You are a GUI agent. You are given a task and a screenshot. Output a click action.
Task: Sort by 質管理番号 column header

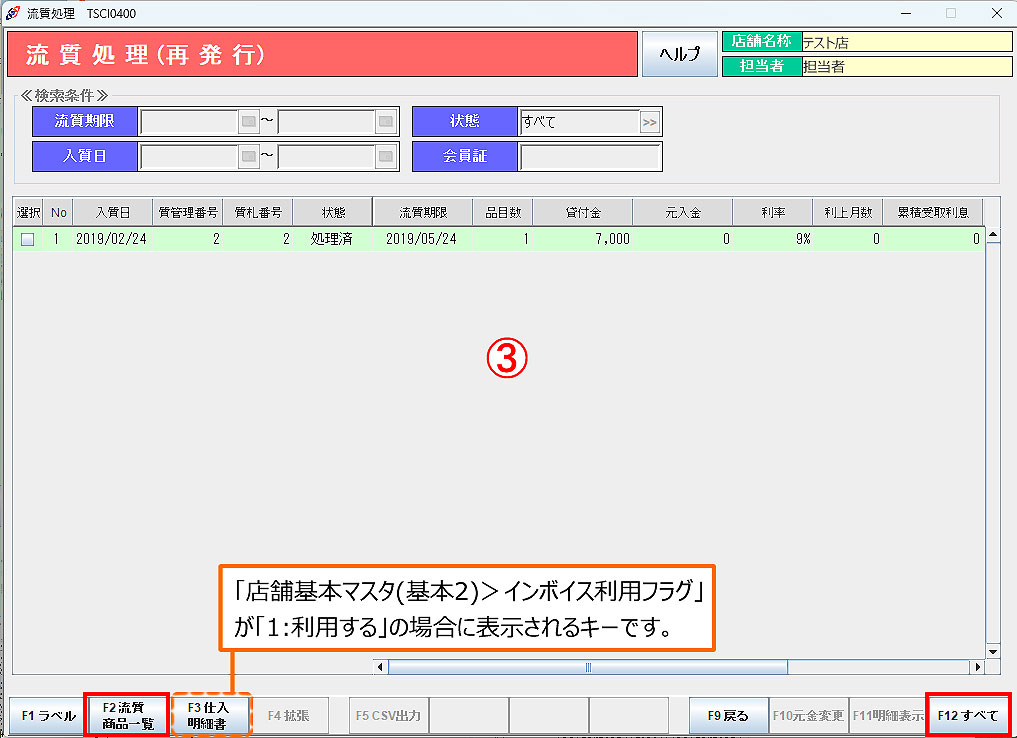[x=187, y=212]
